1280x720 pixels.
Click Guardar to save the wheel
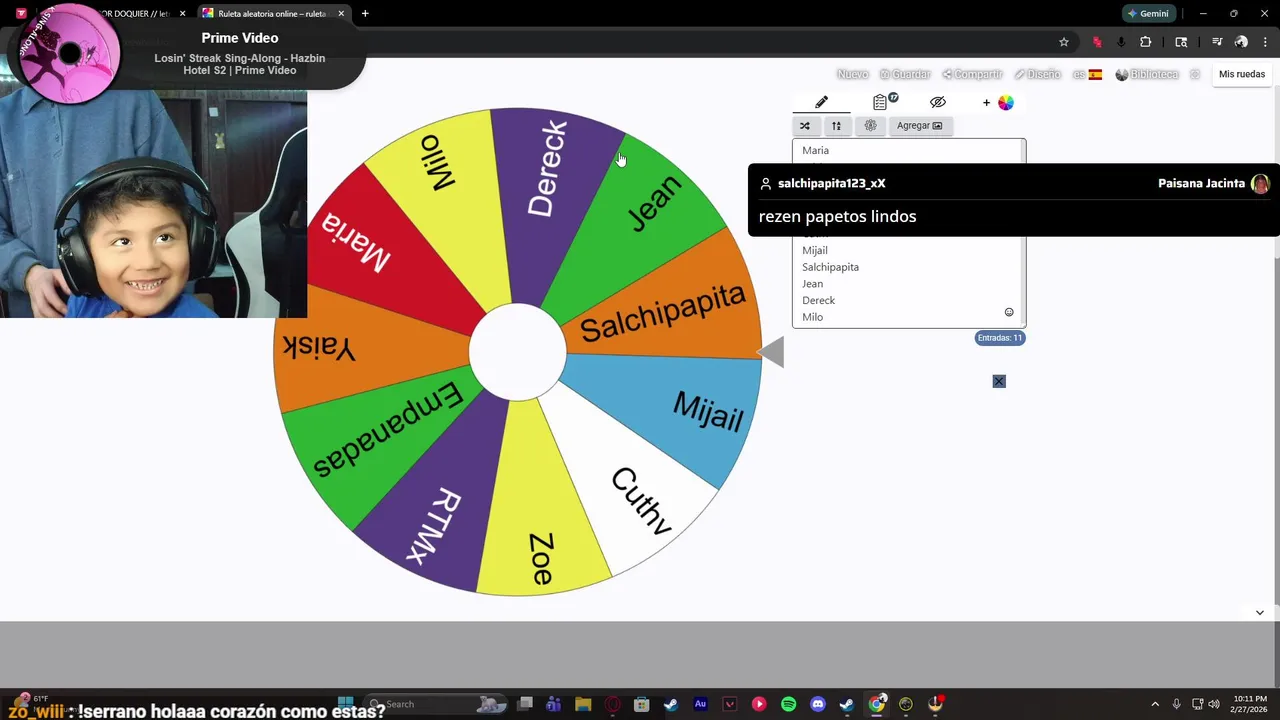(905, 74)
